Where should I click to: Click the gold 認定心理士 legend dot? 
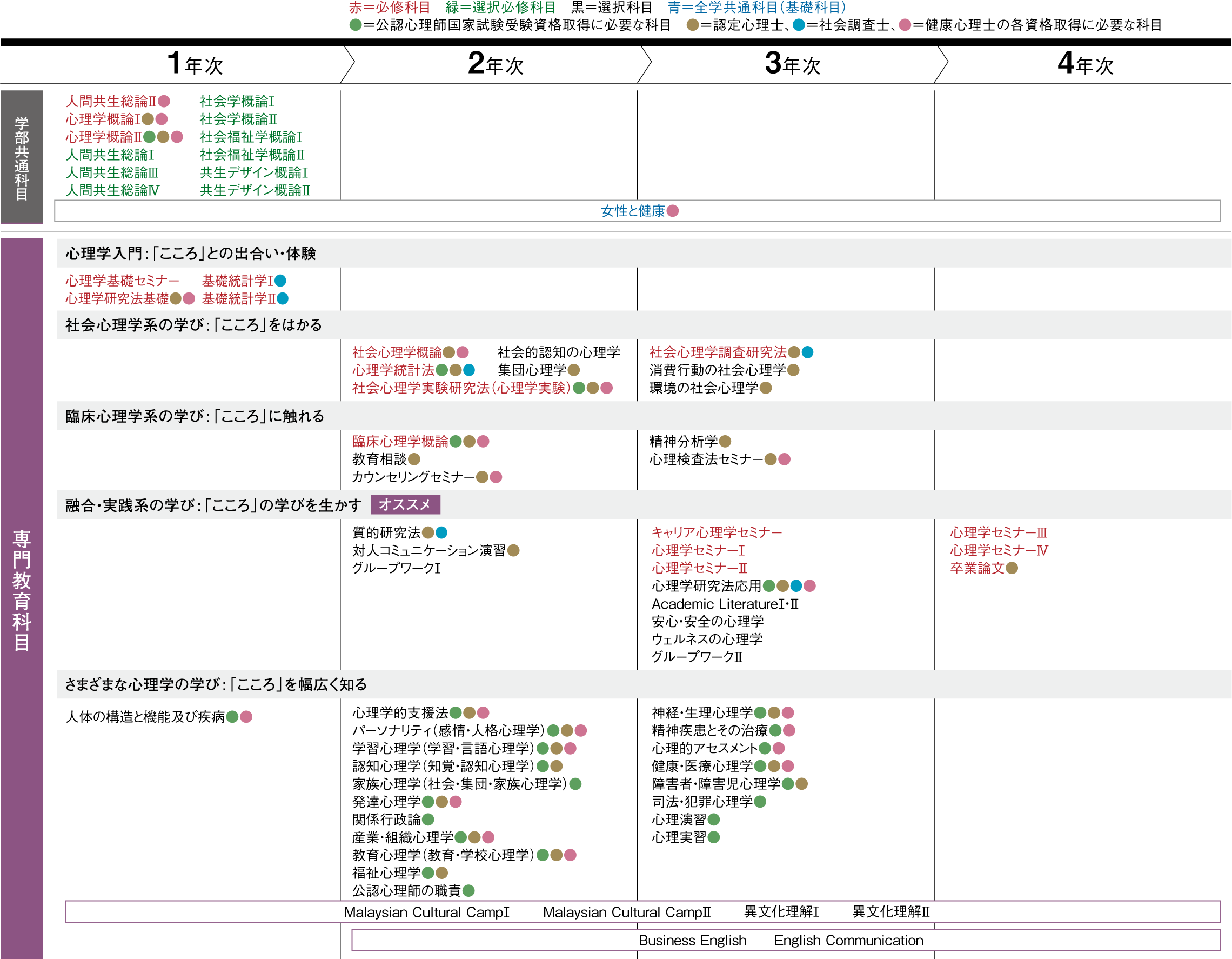pos(693,25)
